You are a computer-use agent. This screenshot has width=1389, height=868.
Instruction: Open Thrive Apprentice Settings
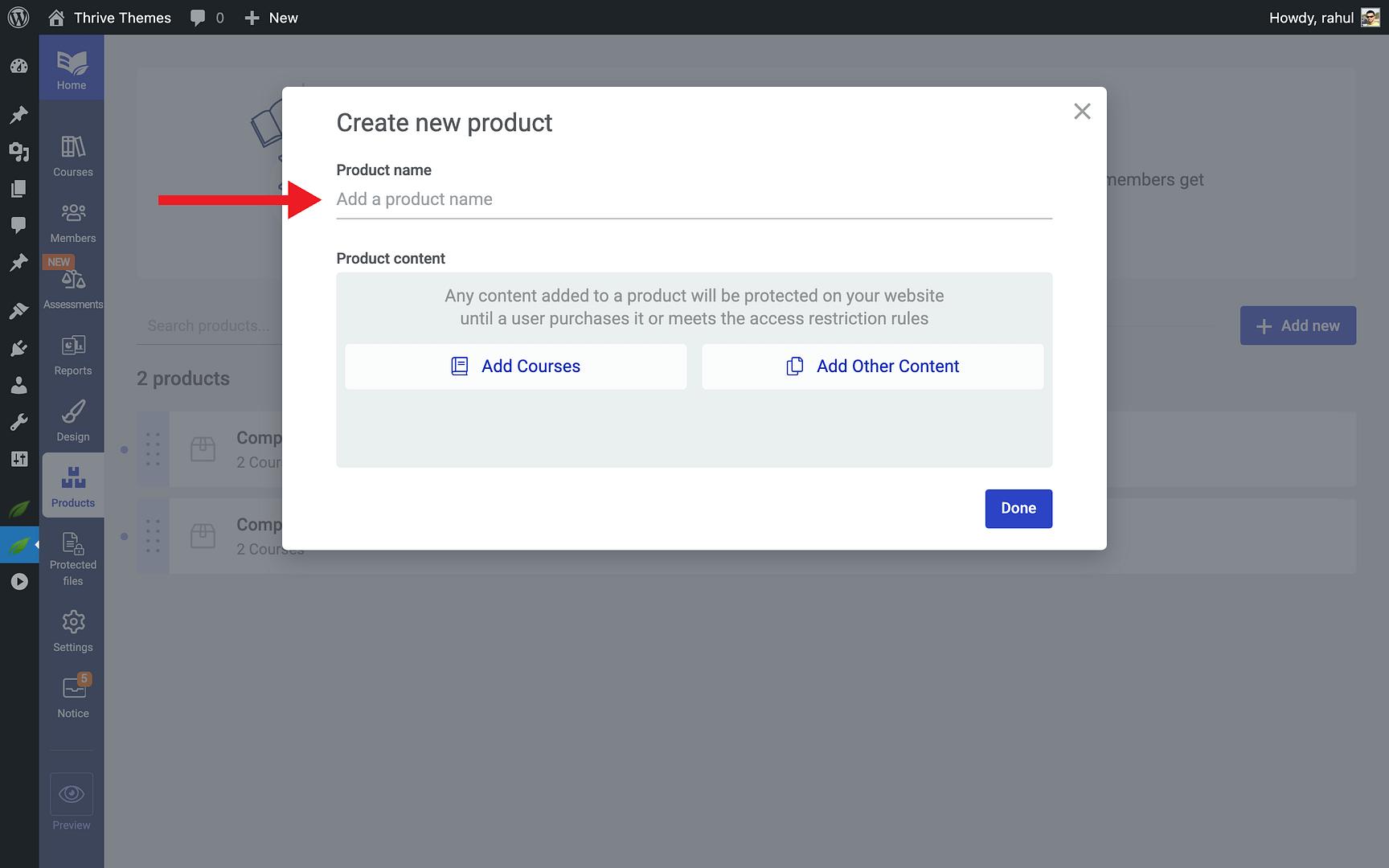coord(72,629)
